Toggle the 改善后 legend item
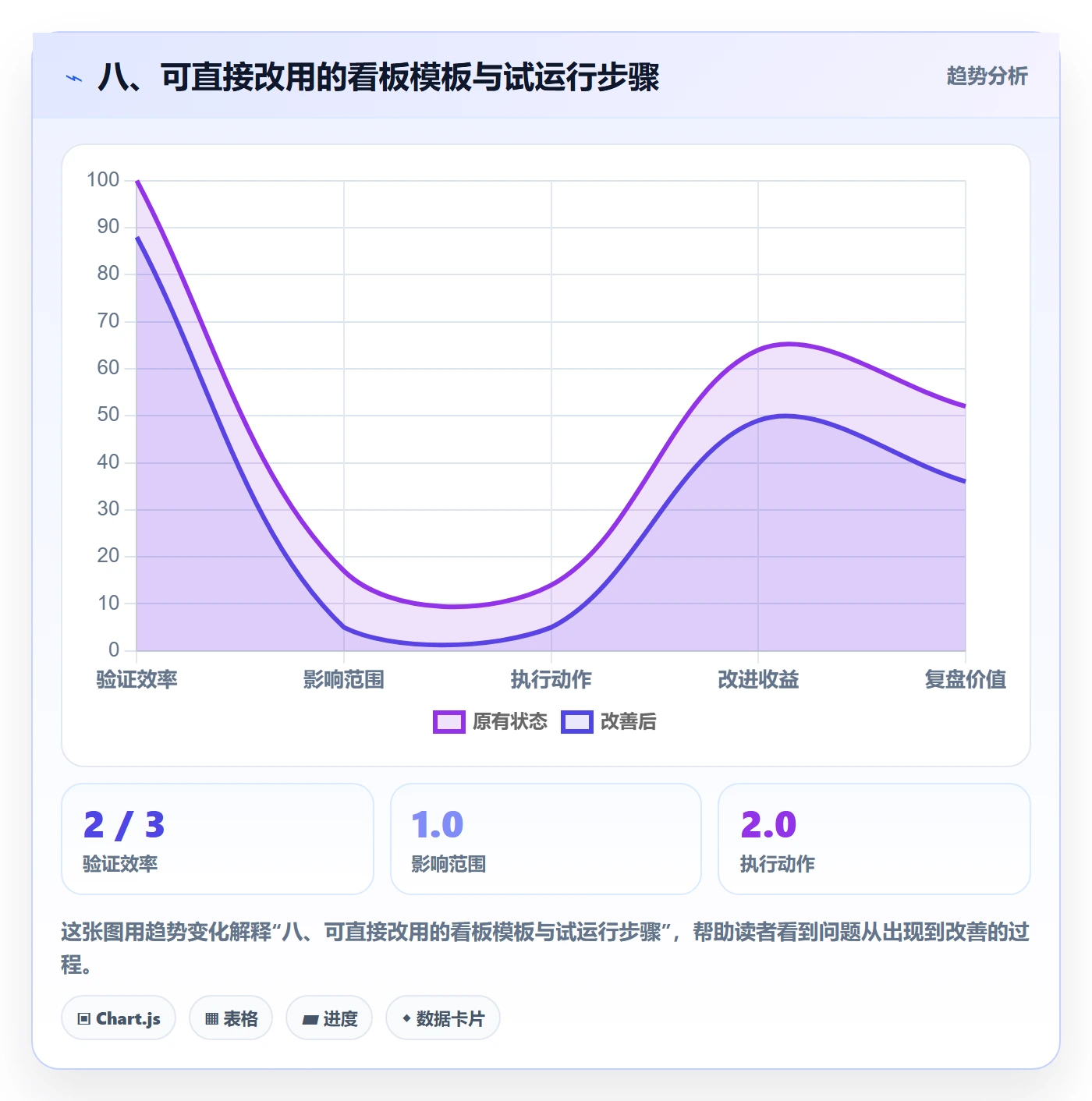The image size is (1092, 1101). [x=608, y=722]
